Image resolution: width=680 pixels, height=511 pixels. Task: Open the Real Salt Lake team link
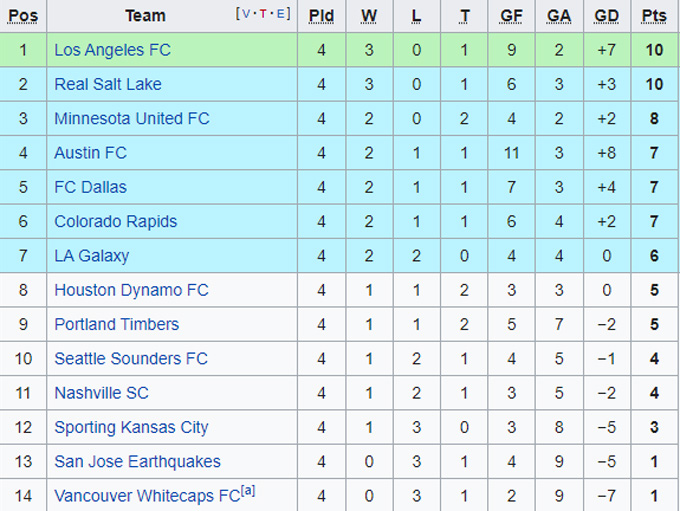point(107,84)
